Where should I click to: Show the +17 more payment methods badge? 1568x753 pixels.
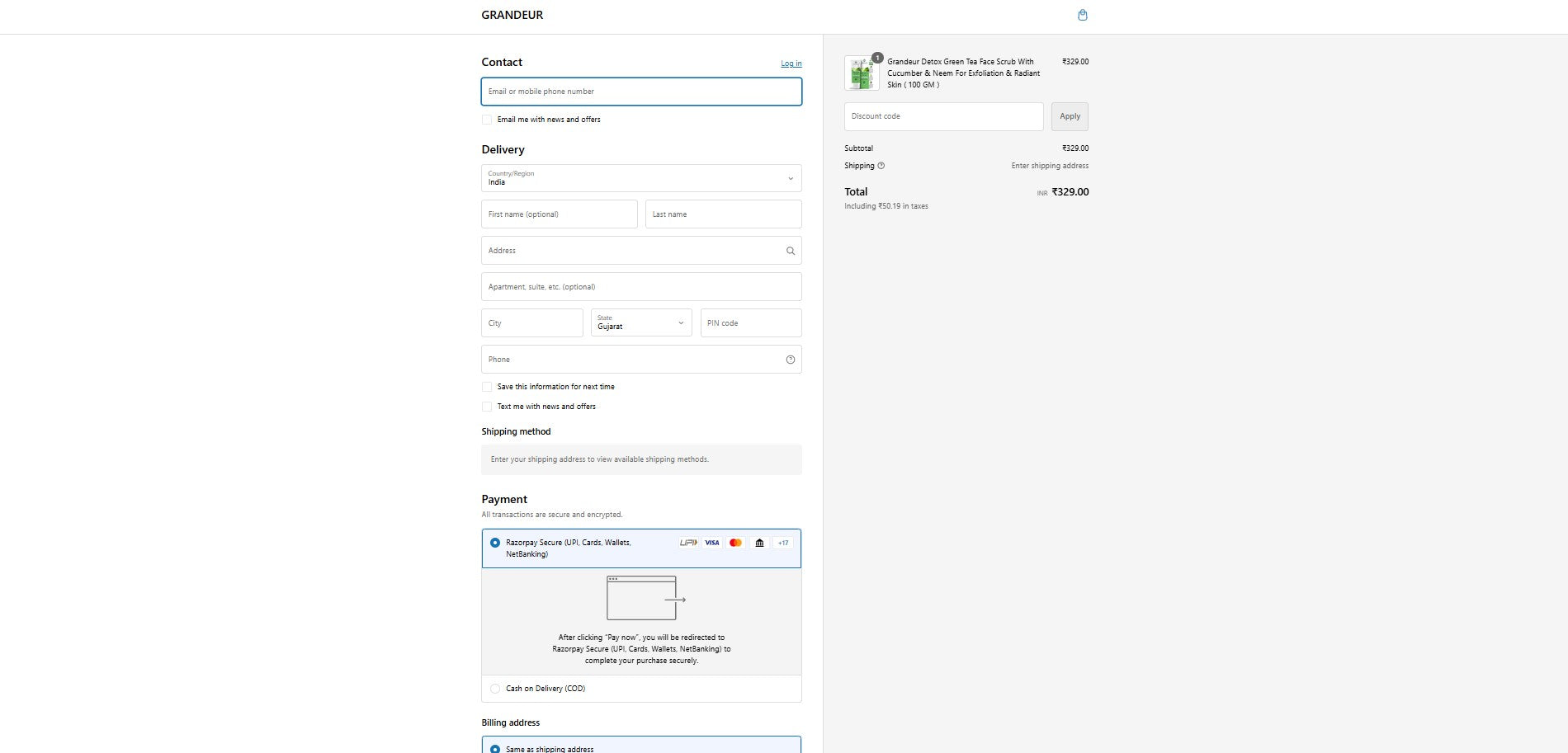(782, 543)
